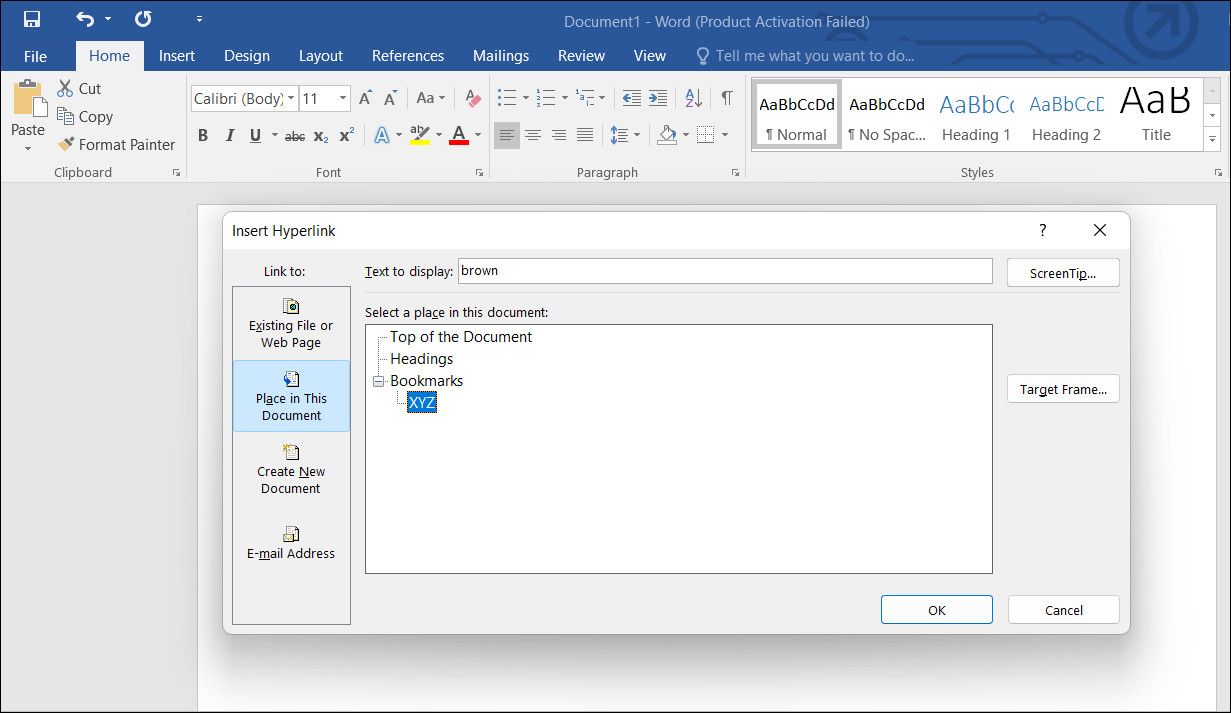Viewport: 1231px width, 713px height.
Task: Select E-mail Address link option
Action: (291, 542)
